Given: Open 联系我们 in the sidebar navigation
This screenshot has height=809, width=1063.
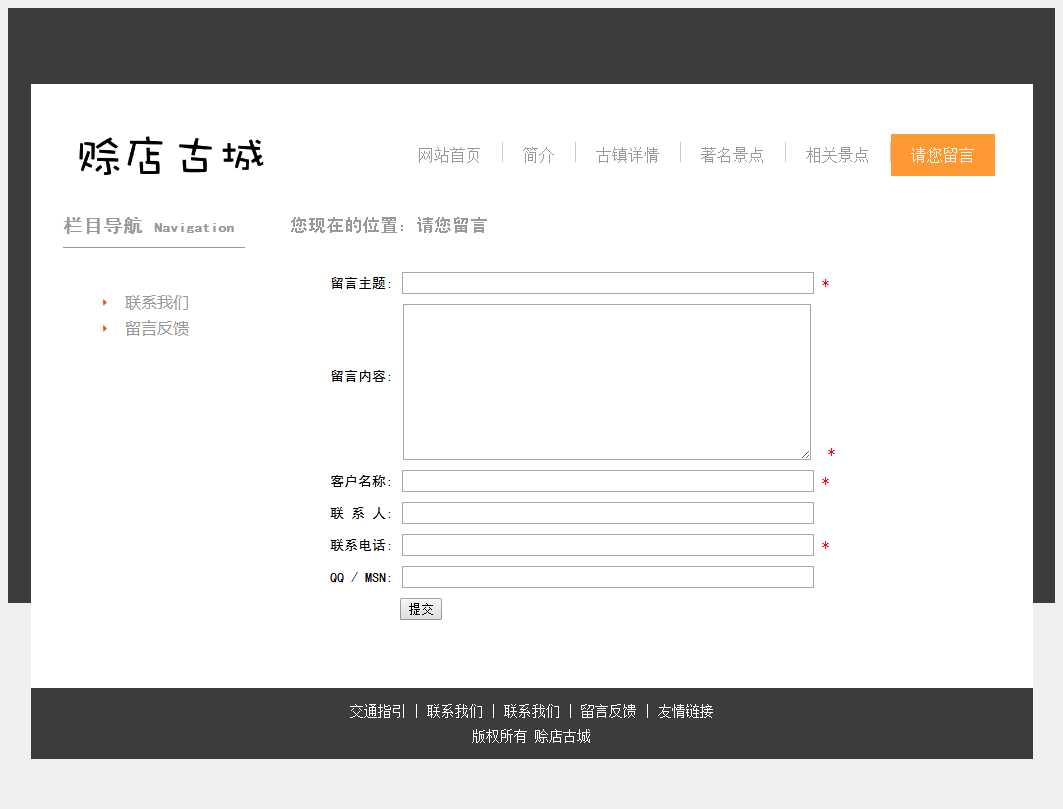Looking at the screenshot, I should [157, 303].
